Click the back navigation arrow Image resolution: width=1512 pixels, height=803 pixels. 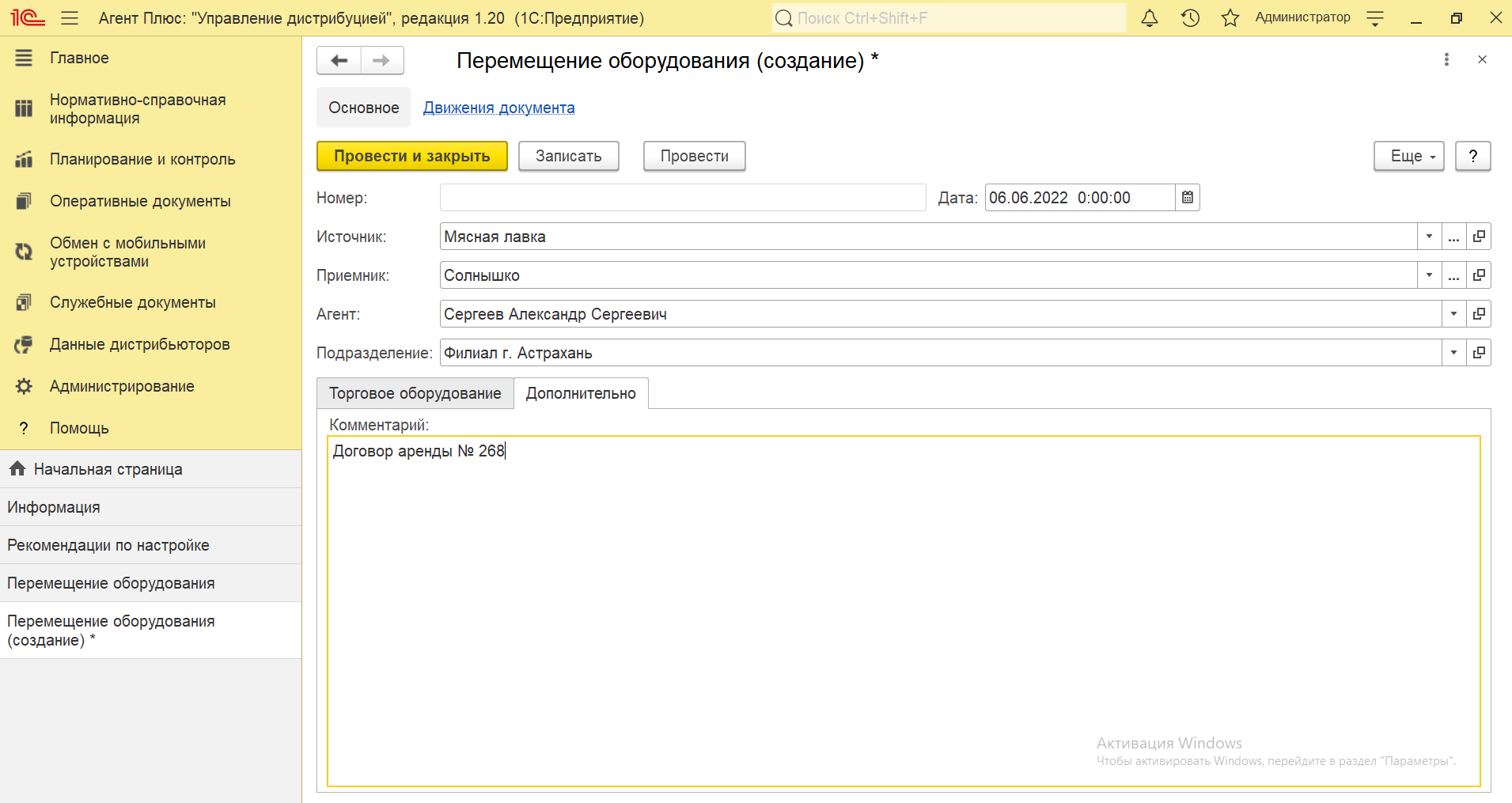(339, 60)
